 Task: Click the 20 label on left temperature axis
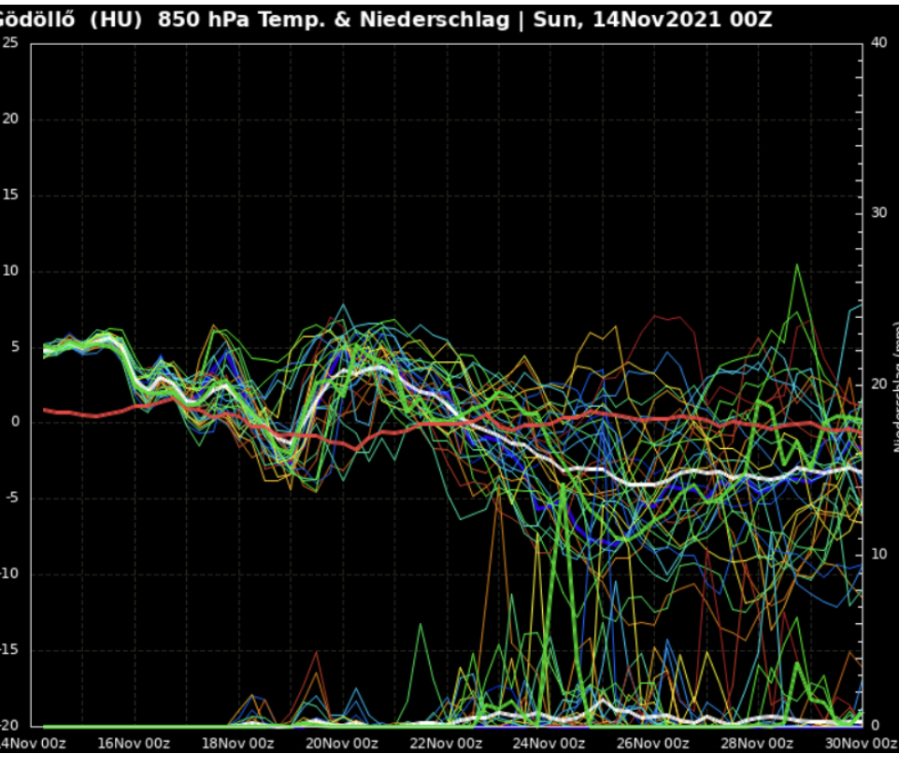click(x=10, y=119)
